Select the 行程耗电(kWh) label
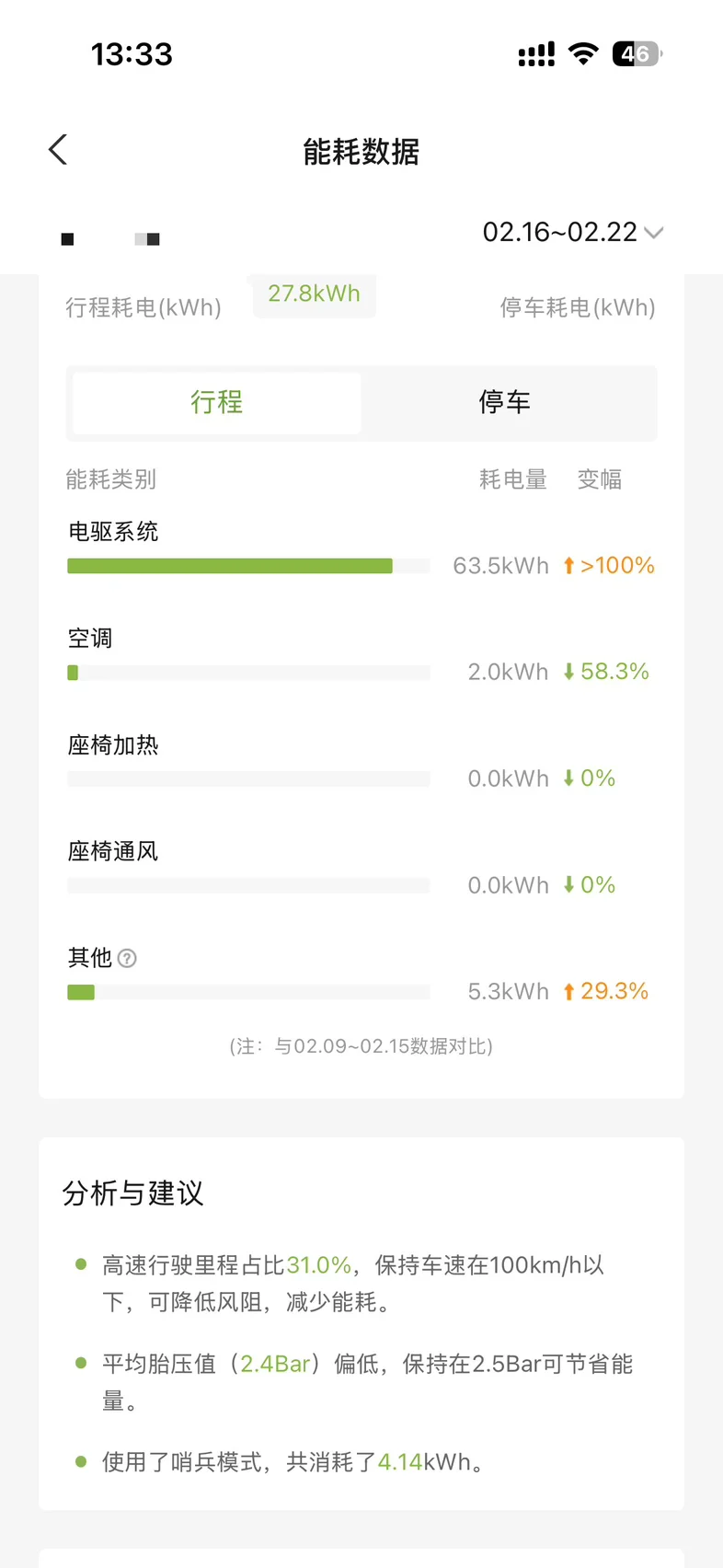 (143, 307)
